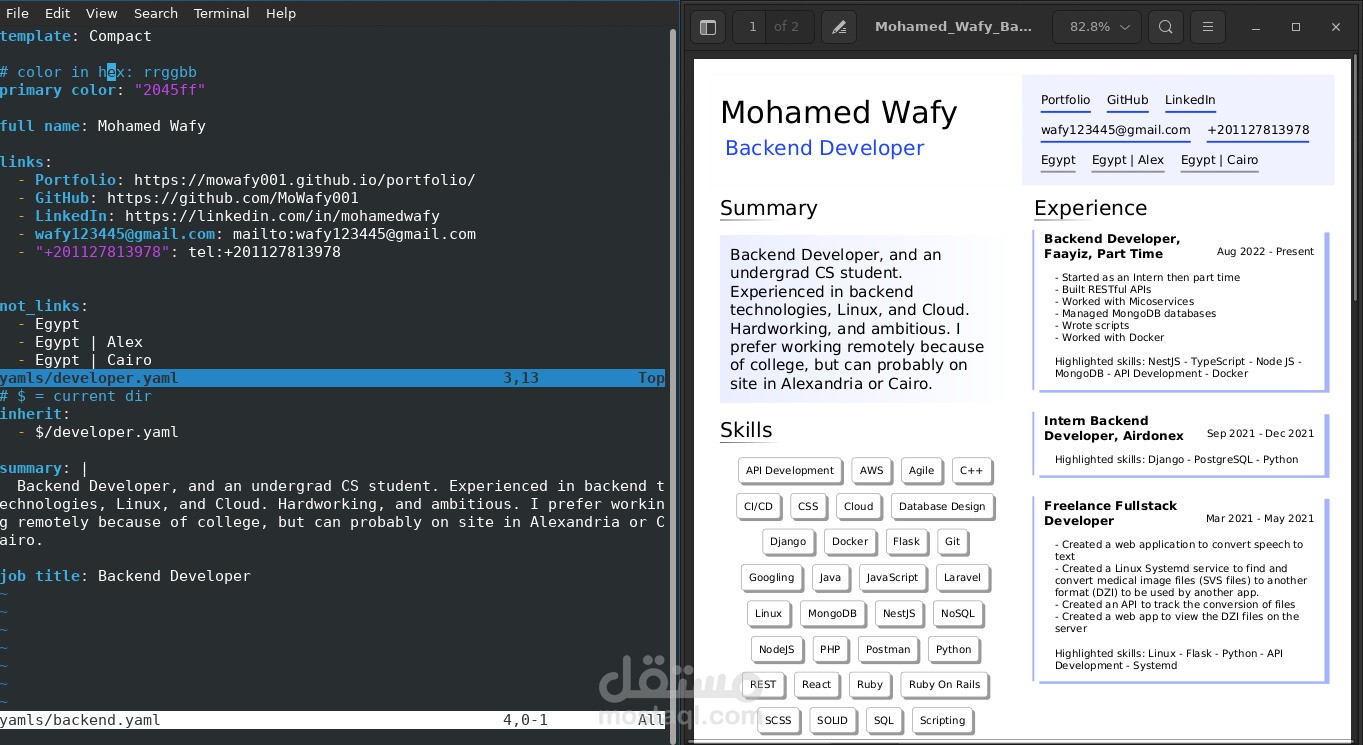Click the Agile skill tag

[921, 470]
